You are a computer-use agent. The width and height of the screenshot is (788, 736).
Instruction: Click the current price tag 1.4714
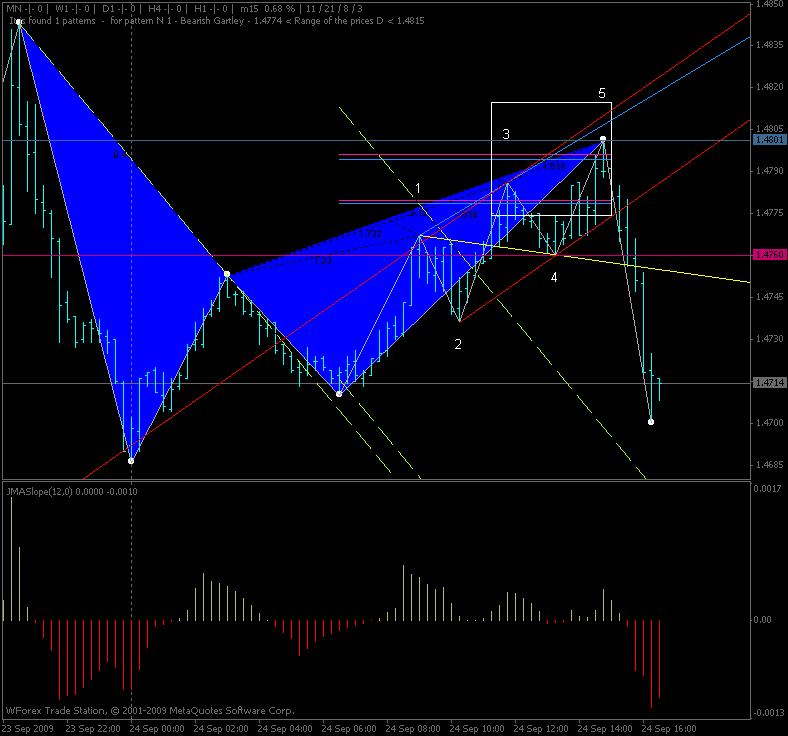tap(768, 383)
